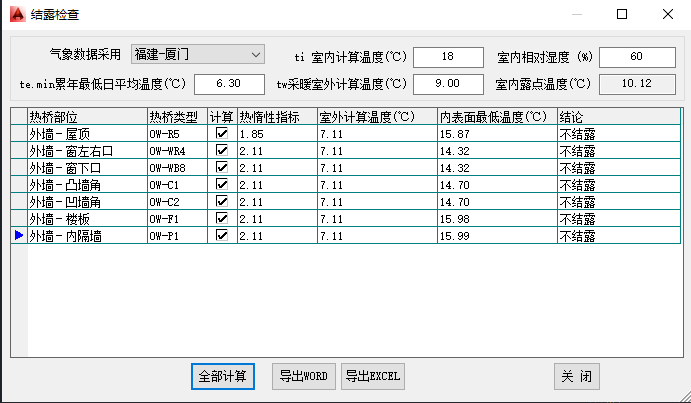Uncheck the 外墙-屋顶 calculation checkbox

[222, 133]
